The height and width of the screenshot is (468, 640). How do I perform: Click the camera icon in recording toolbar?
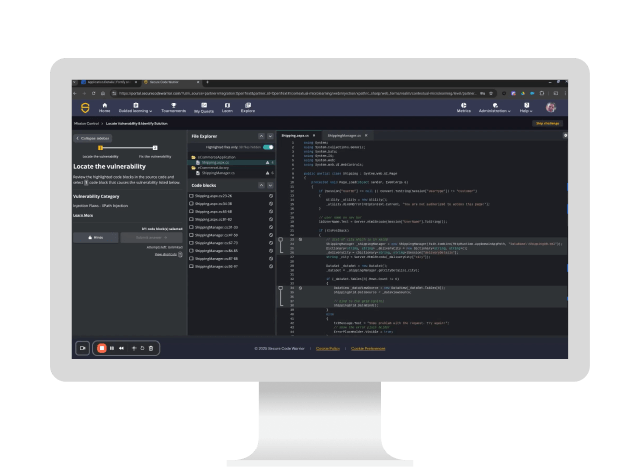pos(84,347)
